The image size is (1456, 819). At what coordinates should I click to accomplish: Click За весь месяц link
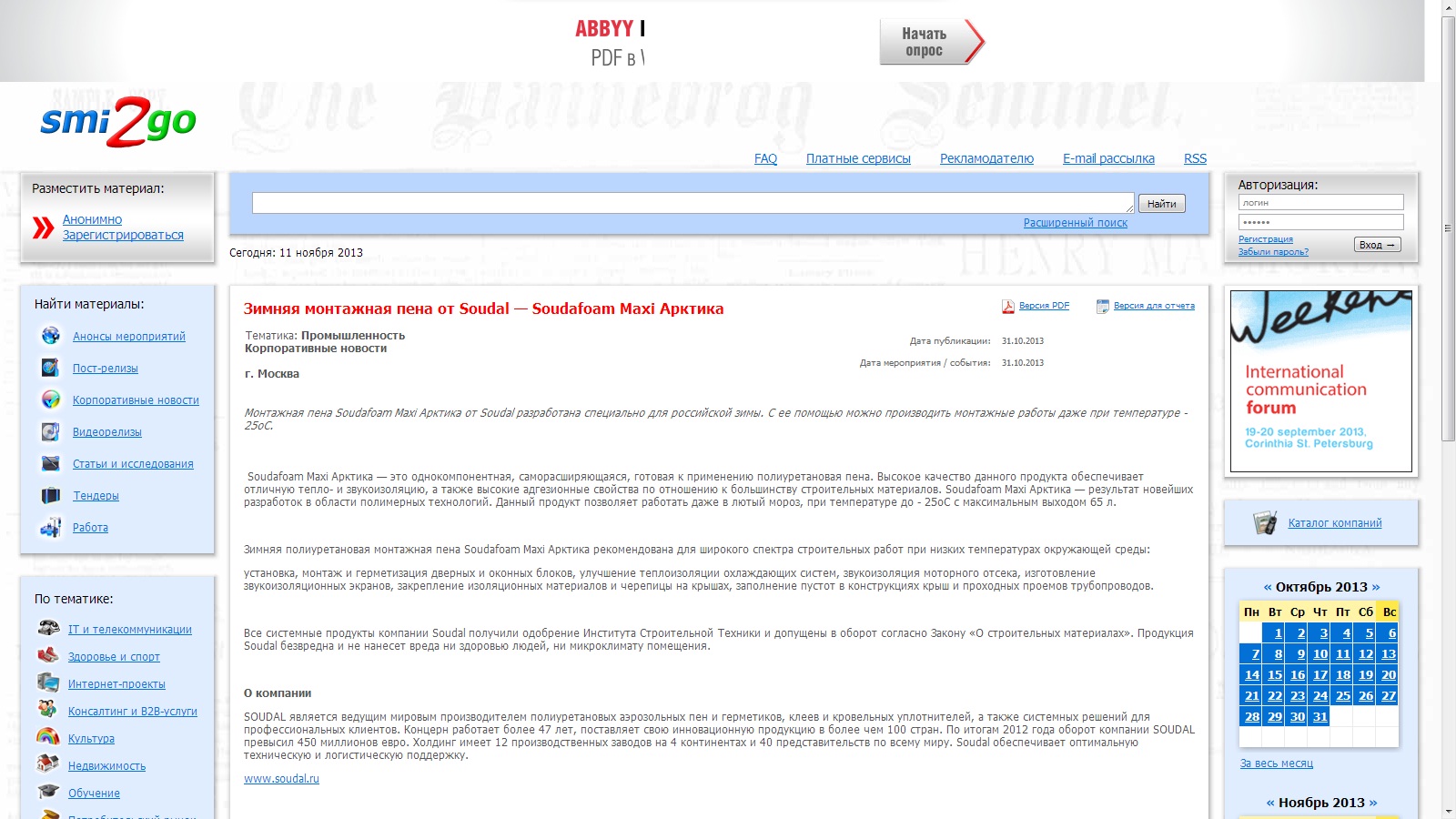(1277, 763)
